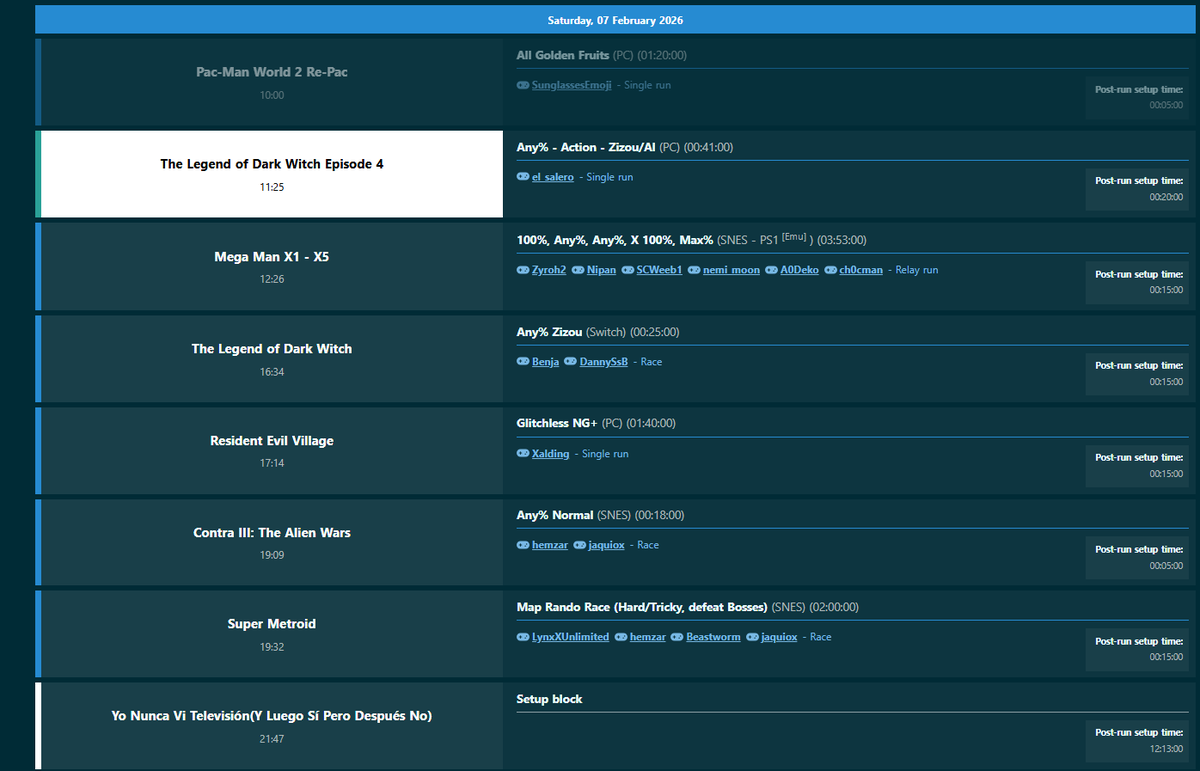Image resolution: width=1200 pixels, height=771 pixels.
Task: Follow the nemi_moon runner link
Action: [x=731, y=270]
